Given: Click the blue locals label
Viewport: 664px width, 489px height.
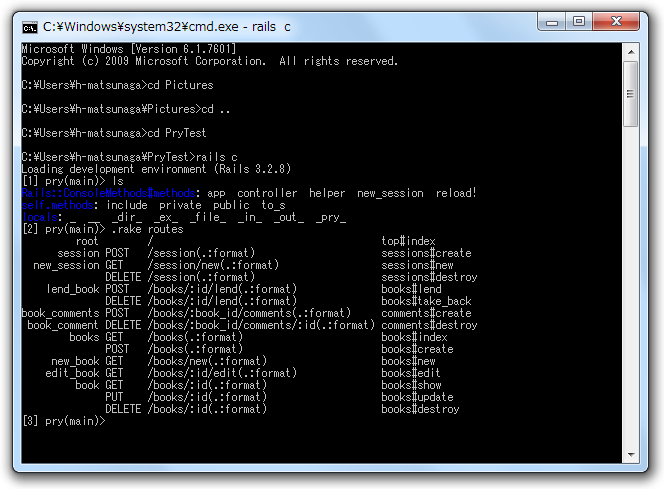Looking at the screenshot, I should 40,217.
